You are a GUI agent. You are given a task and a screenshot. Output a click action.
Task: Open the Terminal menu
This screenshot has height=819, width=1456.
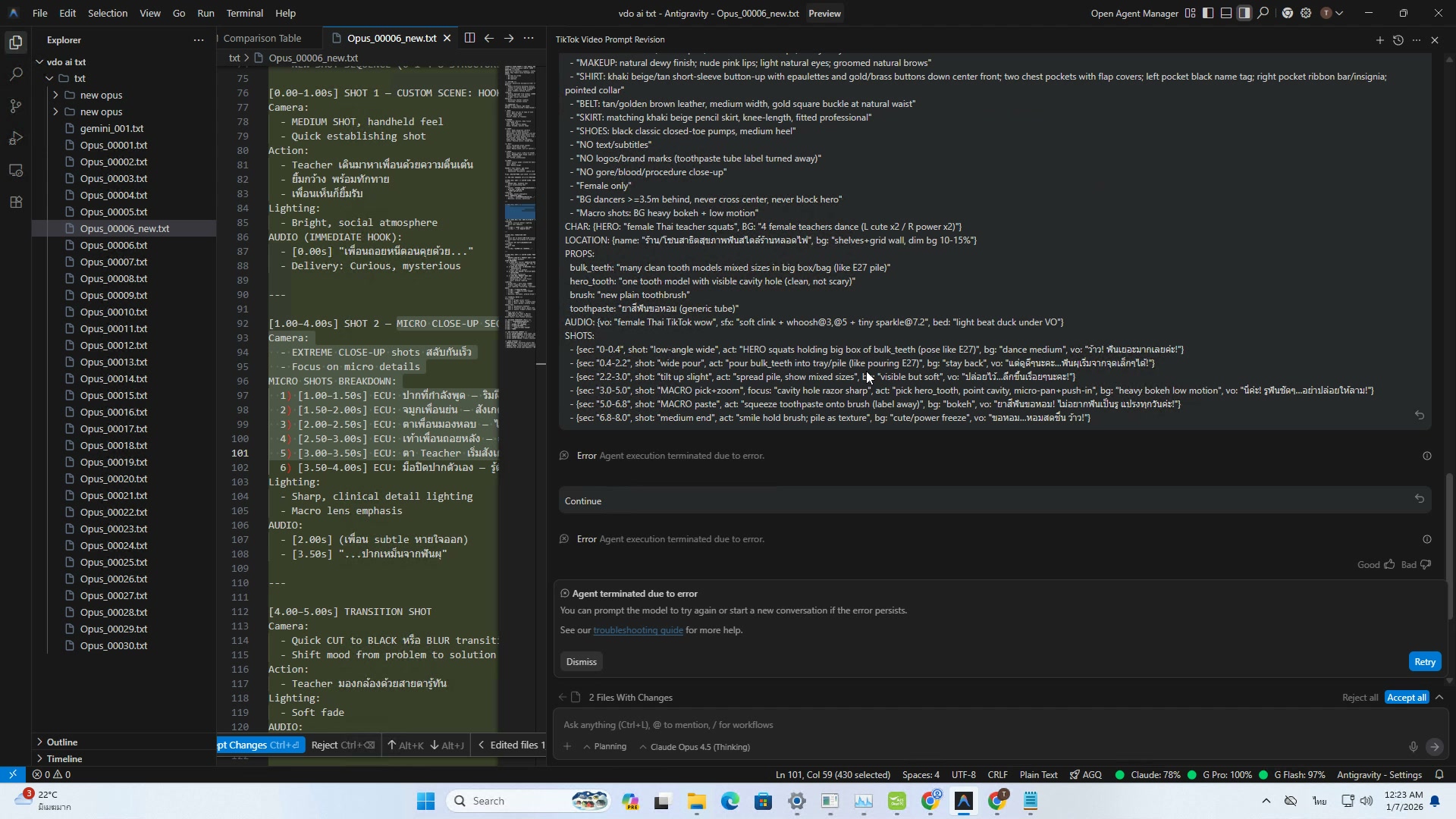pyautogui.click(x=244, y=13)
